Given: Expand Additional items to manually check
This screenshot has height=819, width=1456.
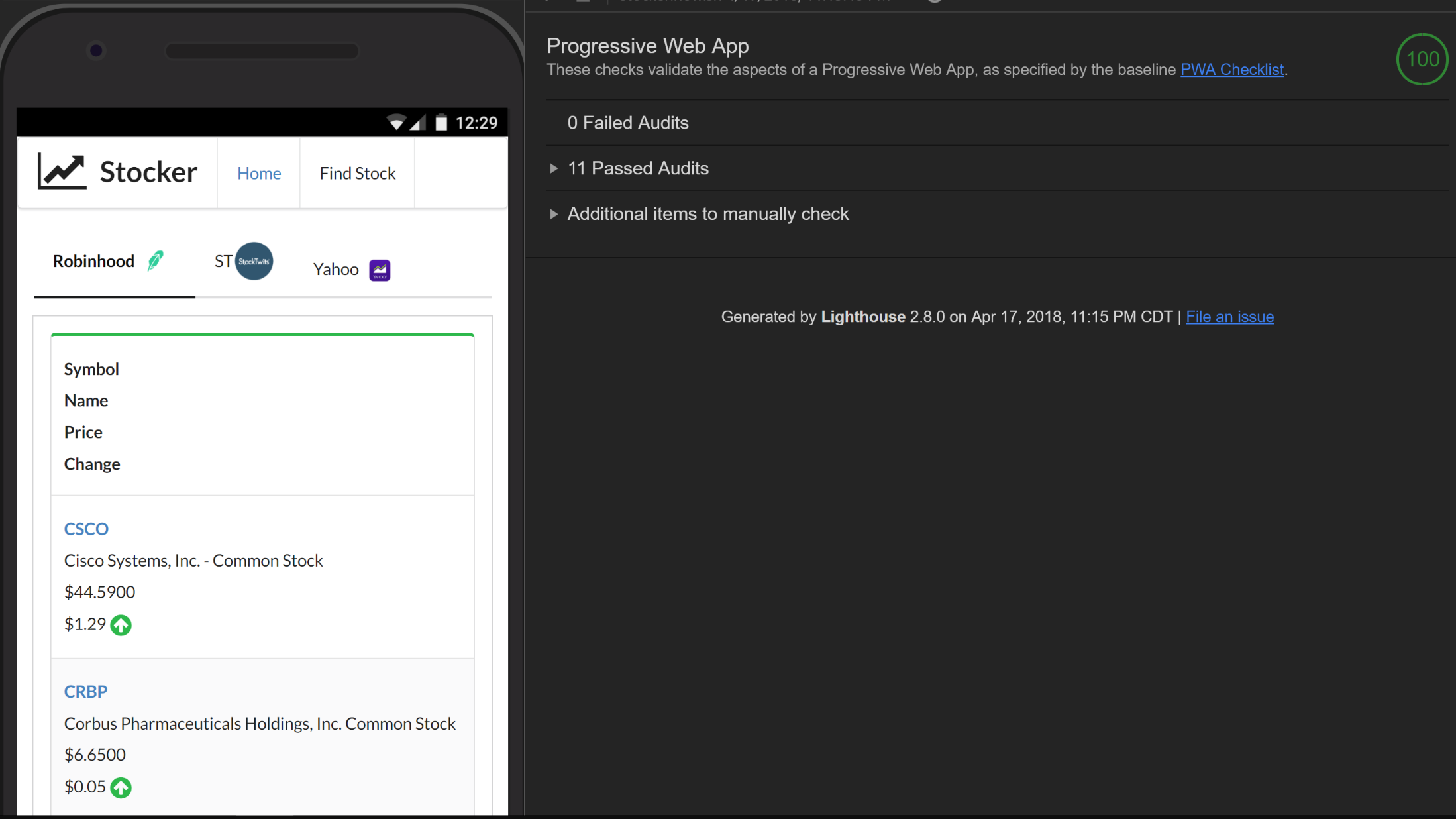Looking at the screenshot, I should [707, 214].
